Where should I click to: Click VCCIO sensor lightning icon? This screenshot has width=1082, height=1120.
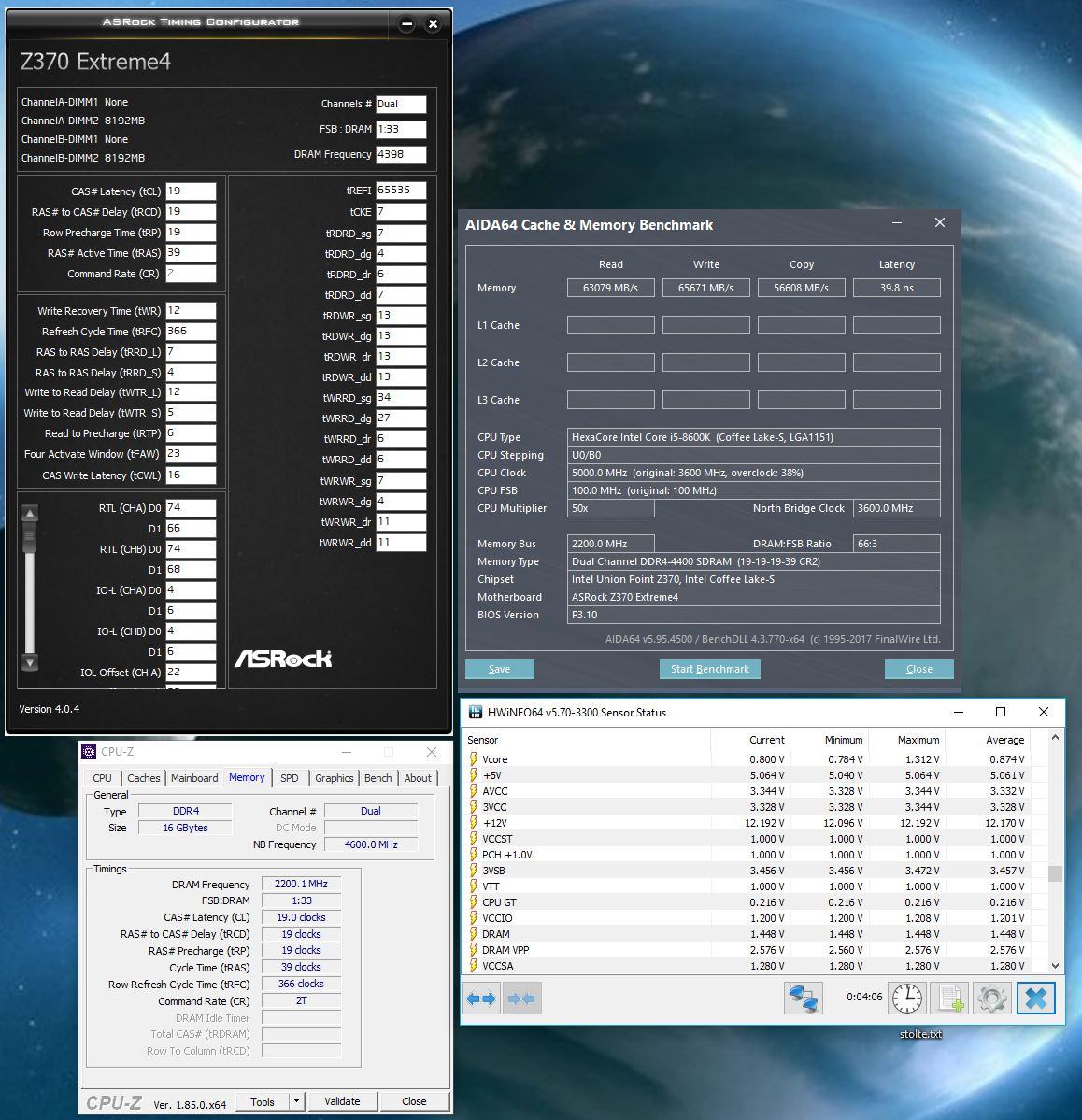(x=473, y=918)
